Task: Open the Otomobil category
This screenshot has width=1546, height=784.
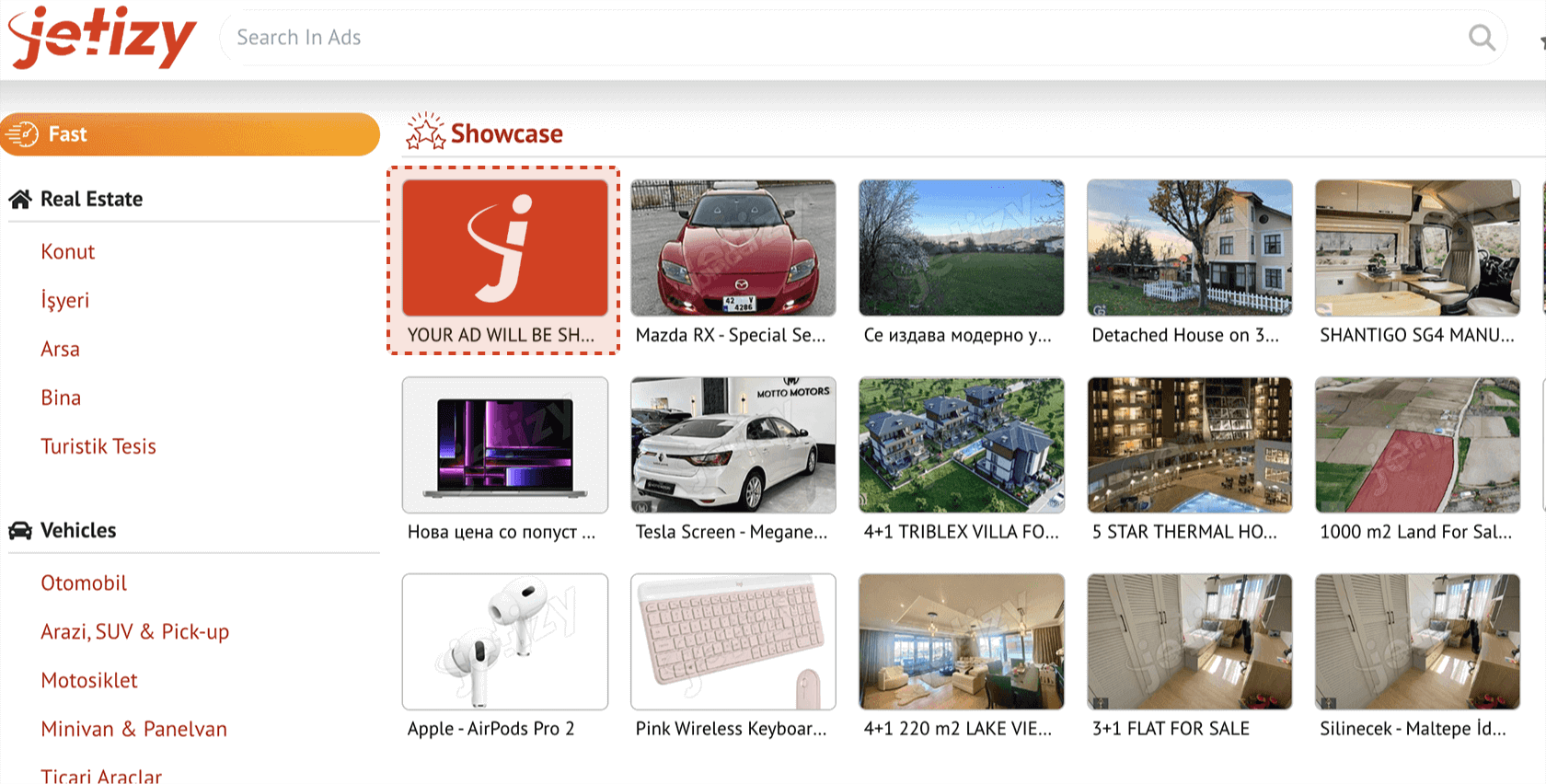Action: [84, 582]
